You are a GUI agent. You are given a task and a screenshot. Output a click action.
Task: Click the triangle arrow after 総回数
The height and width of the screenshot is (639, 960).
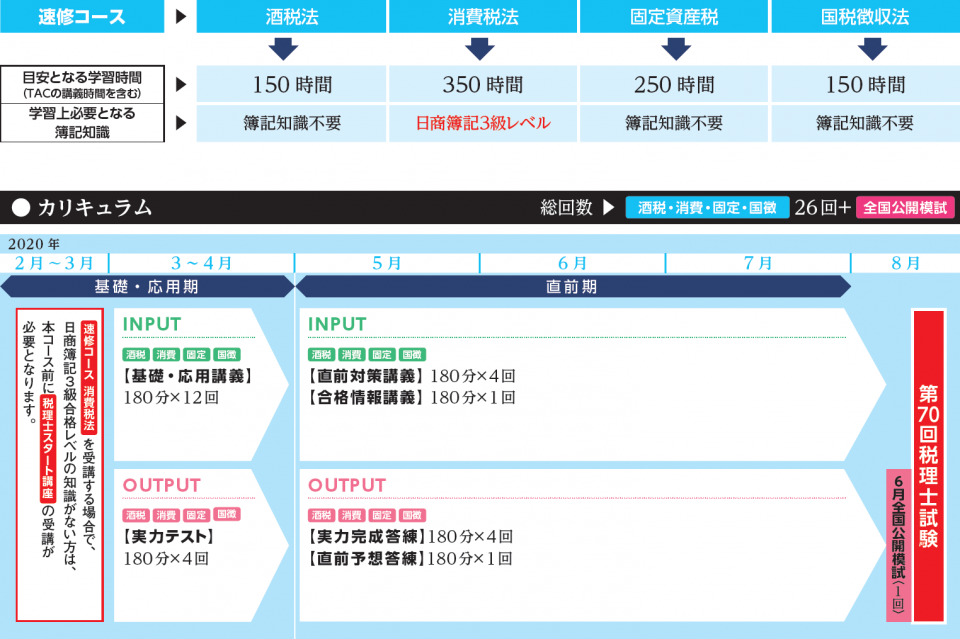point(608,208)
